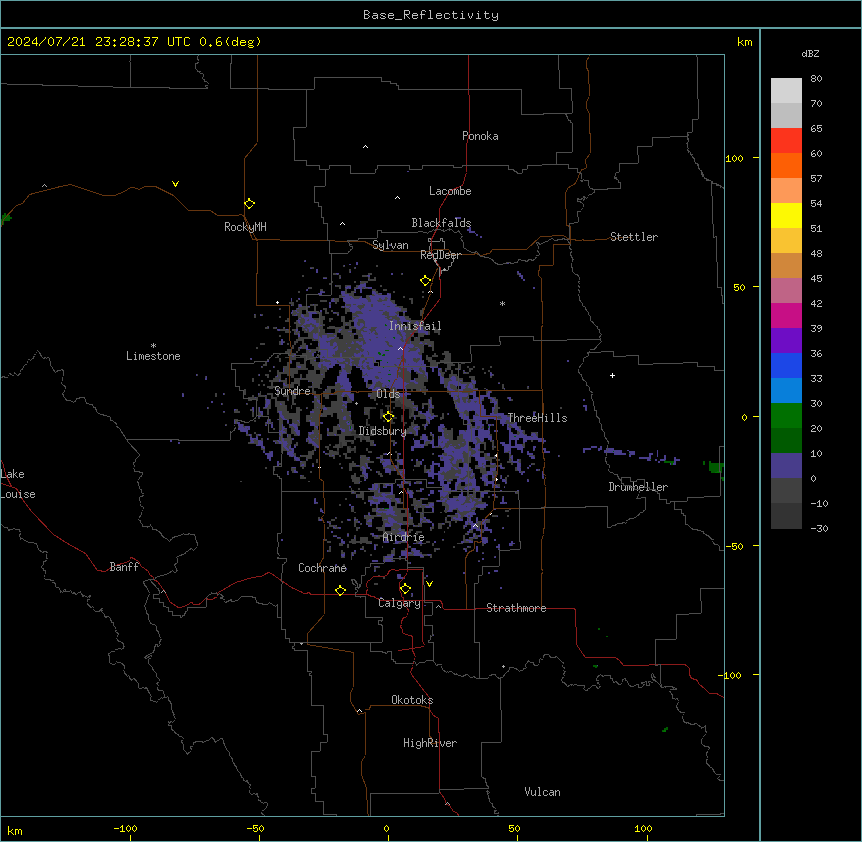Click the white asterisk marker east of Innisfail

[x=502, y=303]
